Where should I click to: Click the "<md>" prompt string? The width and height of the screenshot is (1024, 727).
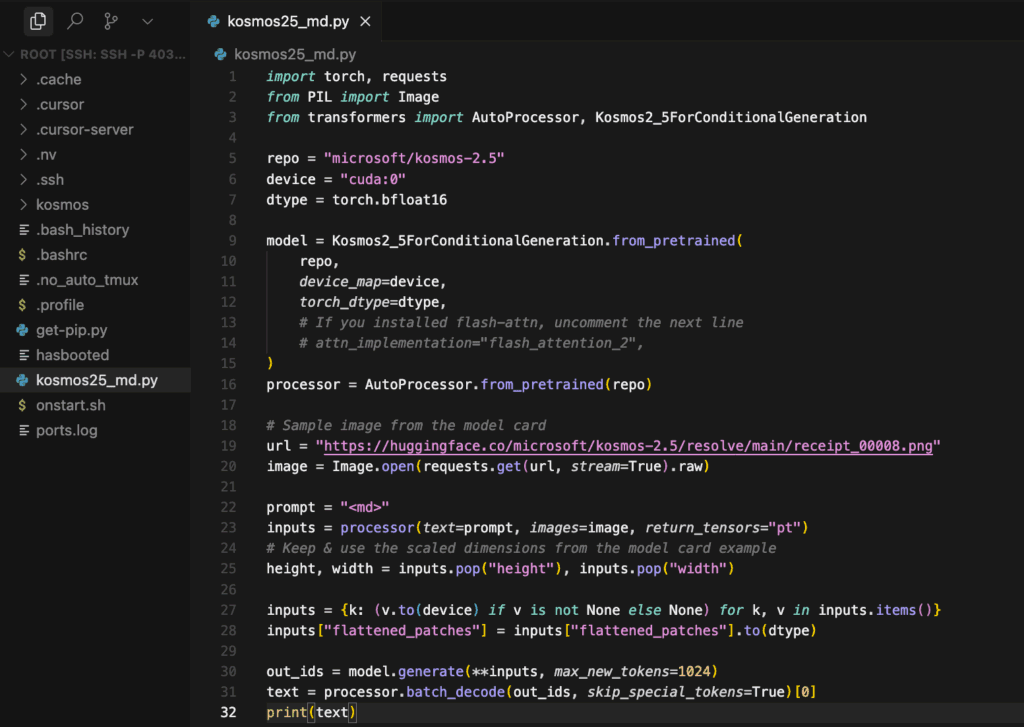(364, 508)
